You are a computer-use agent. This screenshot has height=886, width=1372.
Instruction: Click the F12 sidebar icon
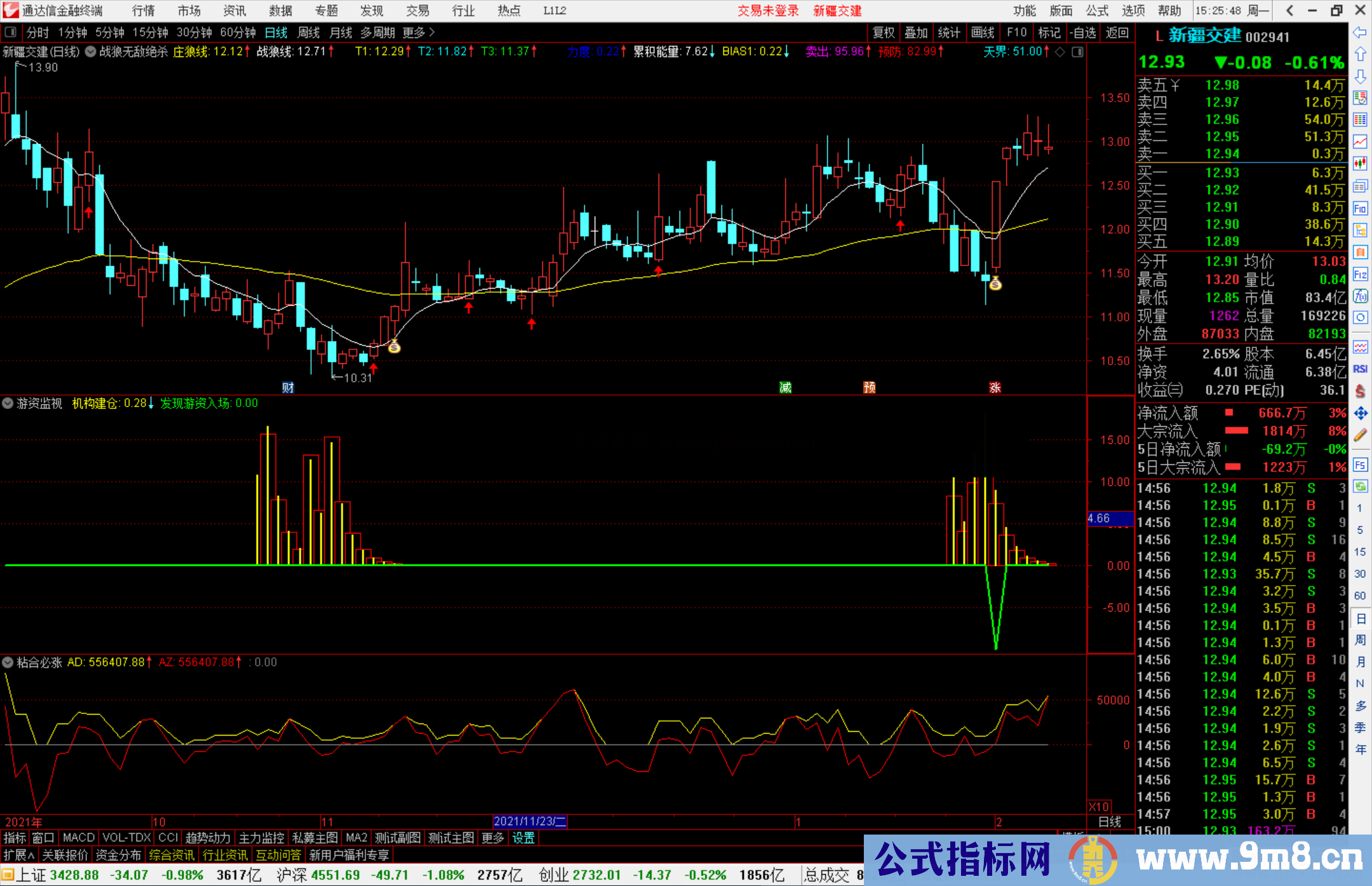1360,274
